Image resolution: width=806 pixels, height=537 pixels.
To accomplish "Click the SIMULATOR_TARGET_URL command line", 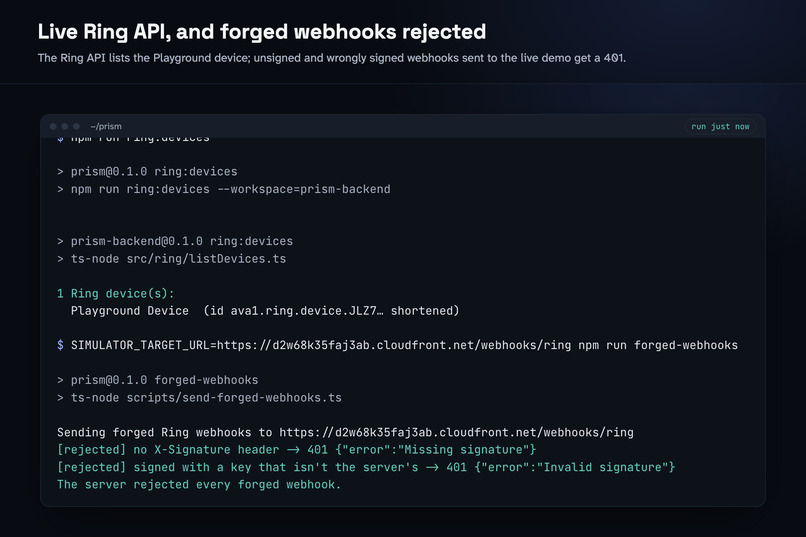I will (397, 345).
